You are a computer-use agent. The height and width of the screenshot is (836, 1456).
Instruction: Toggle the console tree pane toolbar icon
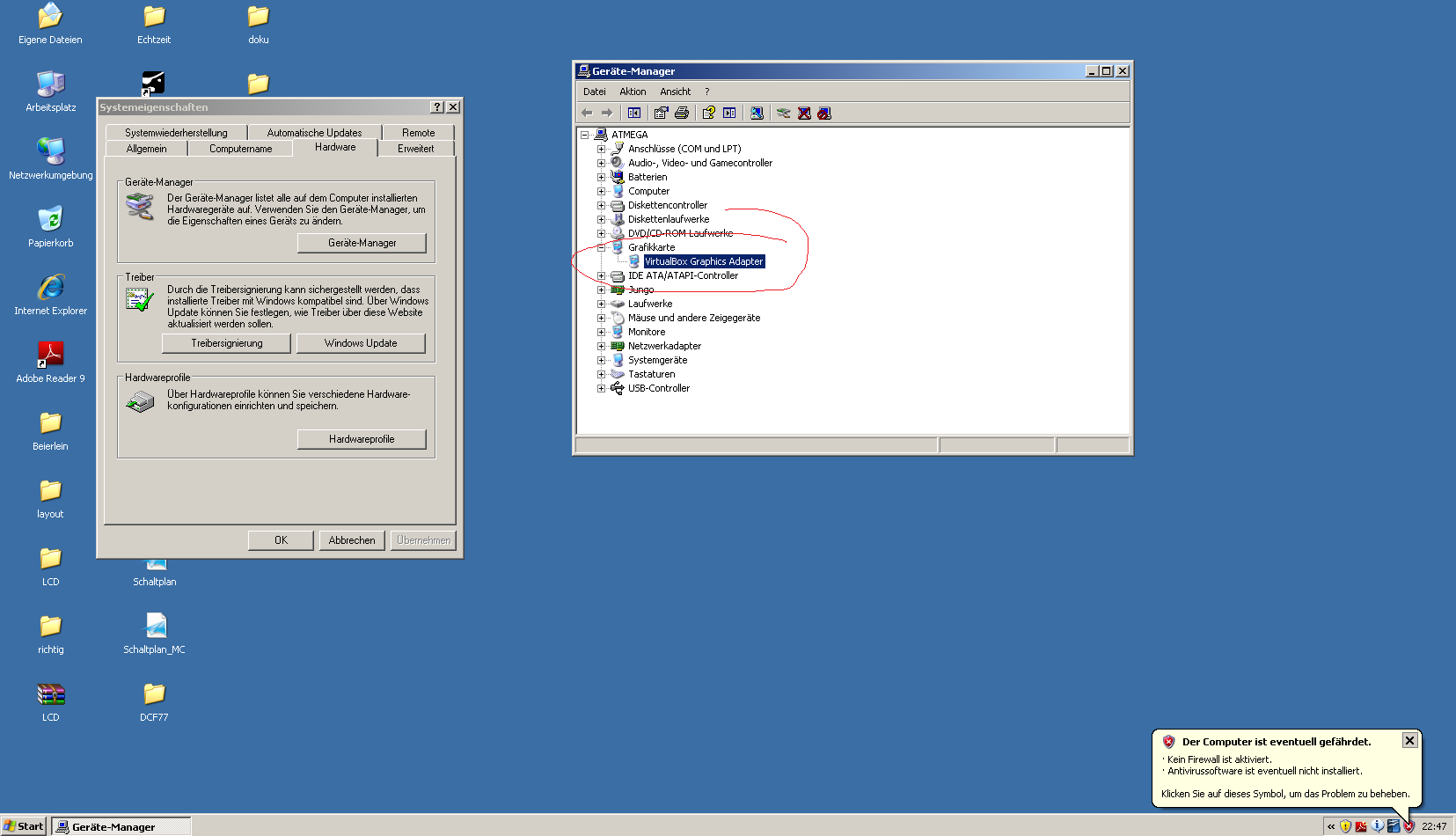coord(634,113)
